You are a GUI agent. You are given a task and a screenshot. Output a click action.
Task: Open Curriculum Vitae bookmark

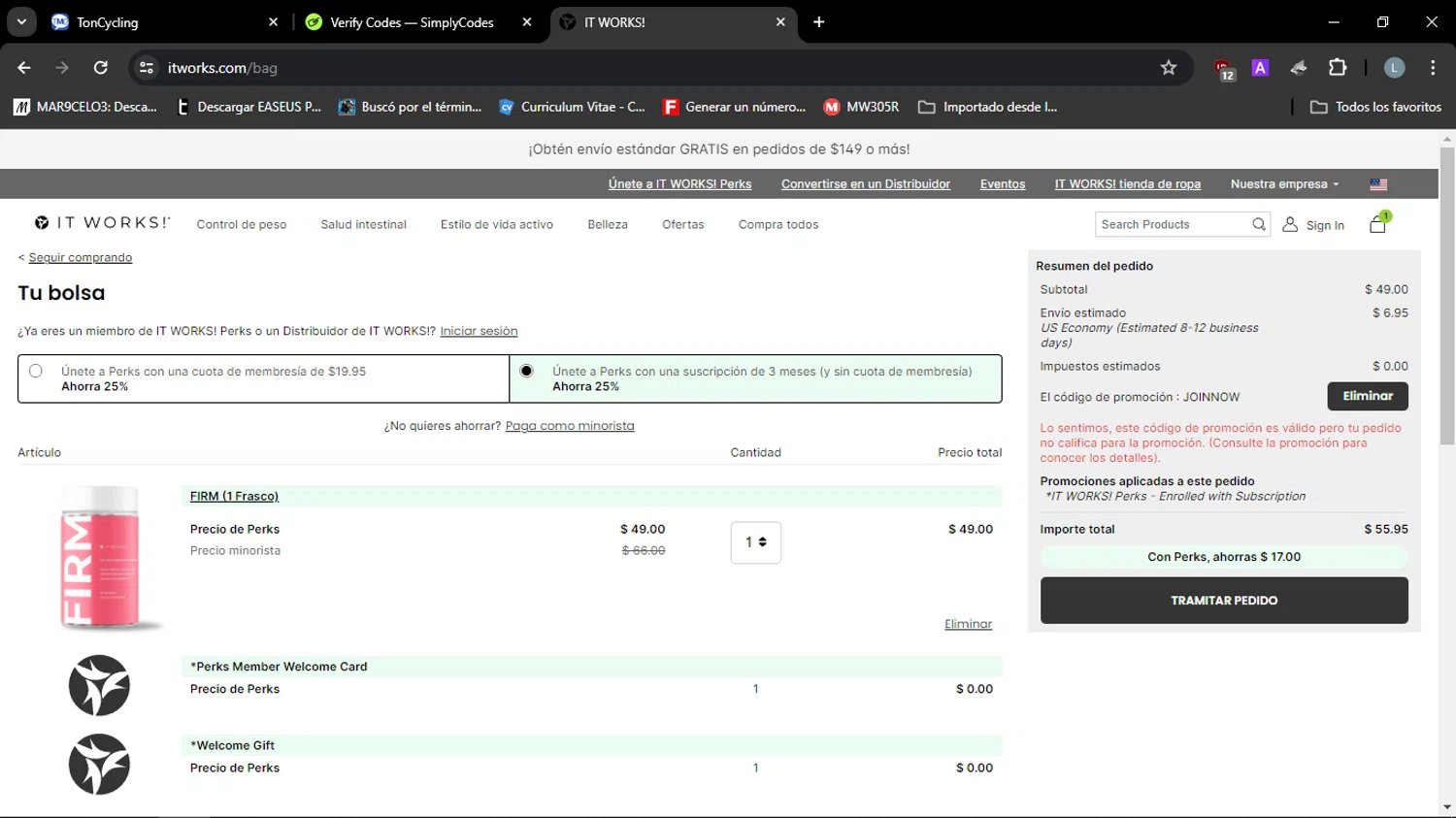(572, 107)
